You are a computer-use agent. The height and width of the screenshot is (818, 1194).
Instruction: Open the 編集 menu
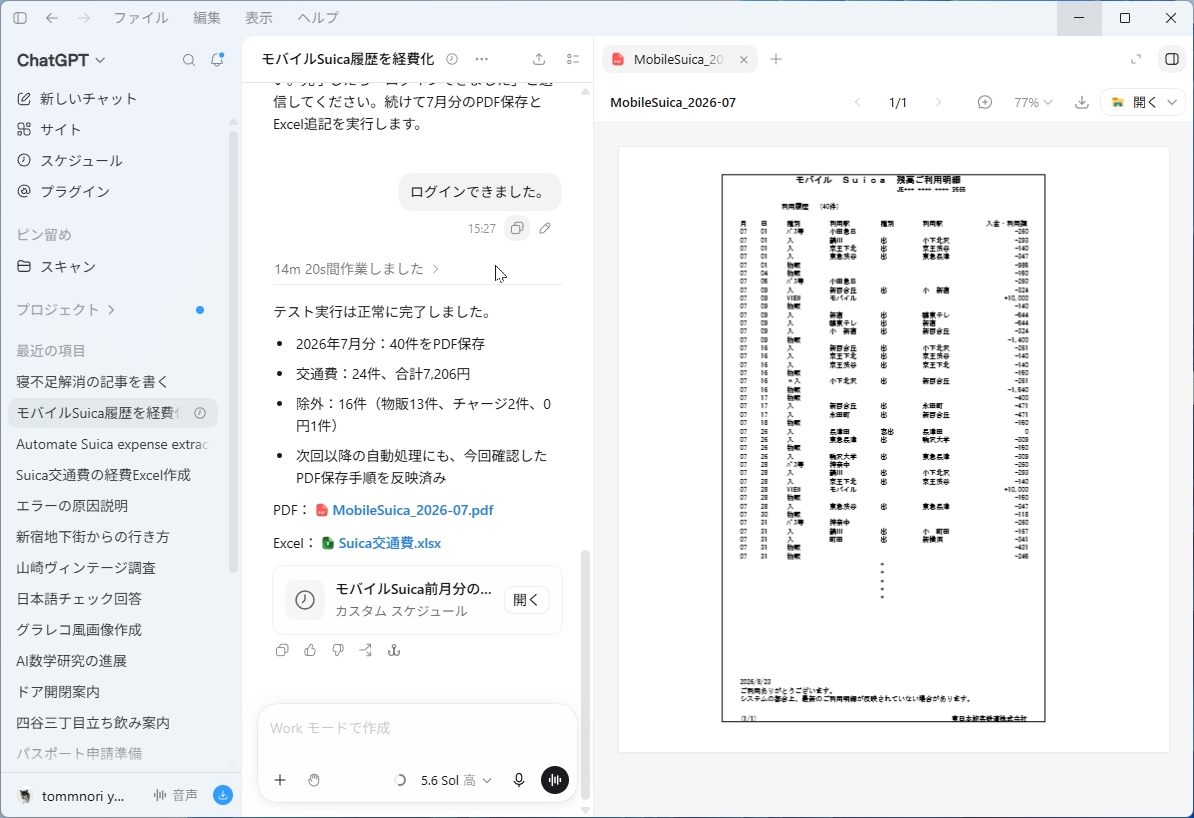[x=206, y=18]
